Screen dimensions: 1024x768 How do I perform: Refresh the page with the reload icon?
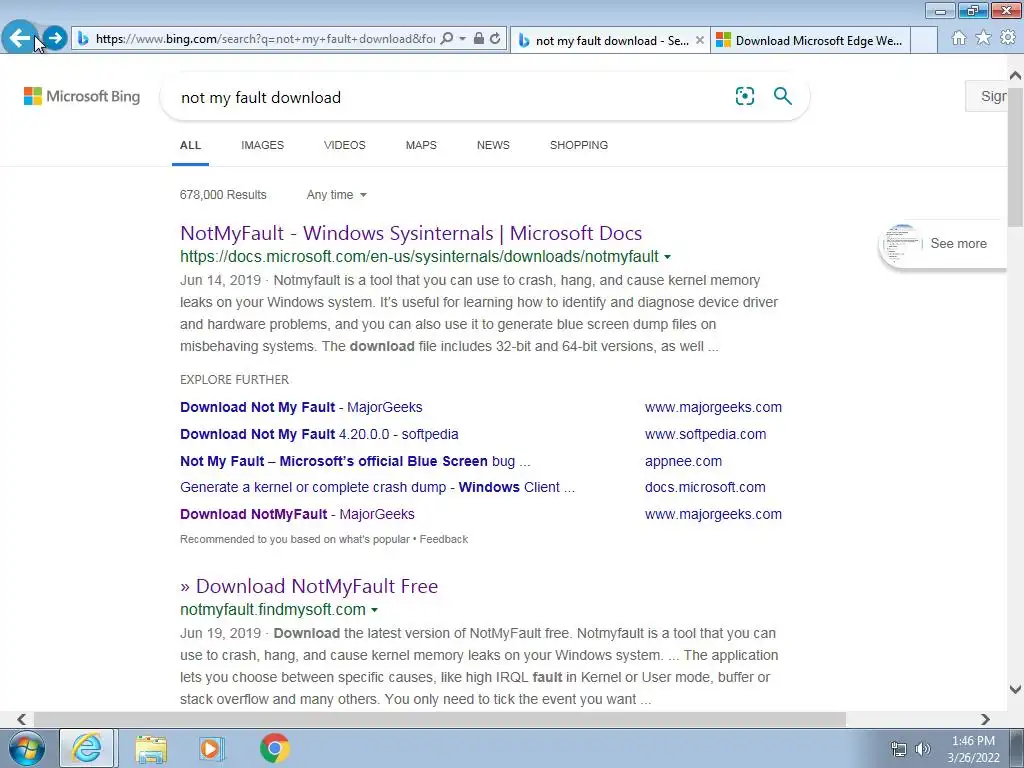click(x=496, y=39)
